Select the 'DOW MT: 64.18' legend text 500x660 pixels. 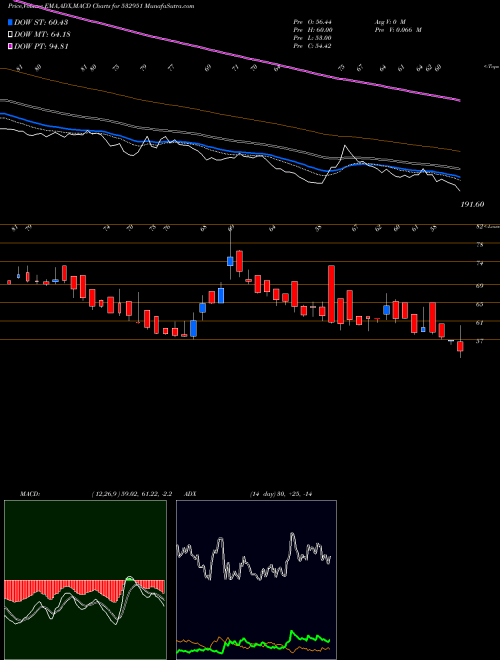pos(41,35)
